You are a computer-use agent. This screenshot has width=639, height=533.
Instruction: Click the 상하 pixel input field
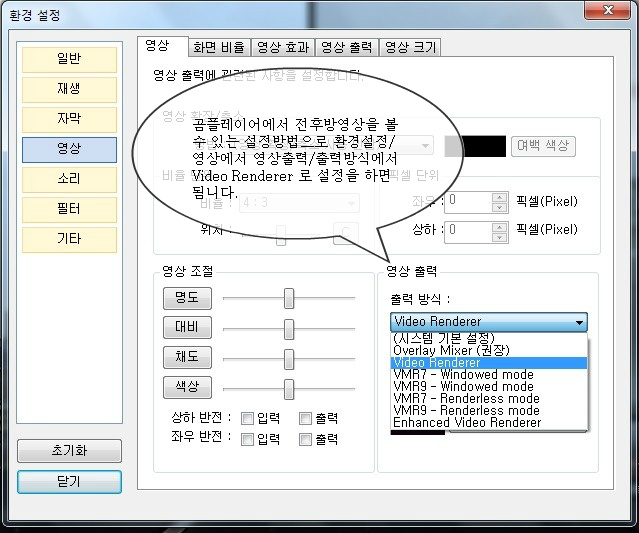point(468,232)
